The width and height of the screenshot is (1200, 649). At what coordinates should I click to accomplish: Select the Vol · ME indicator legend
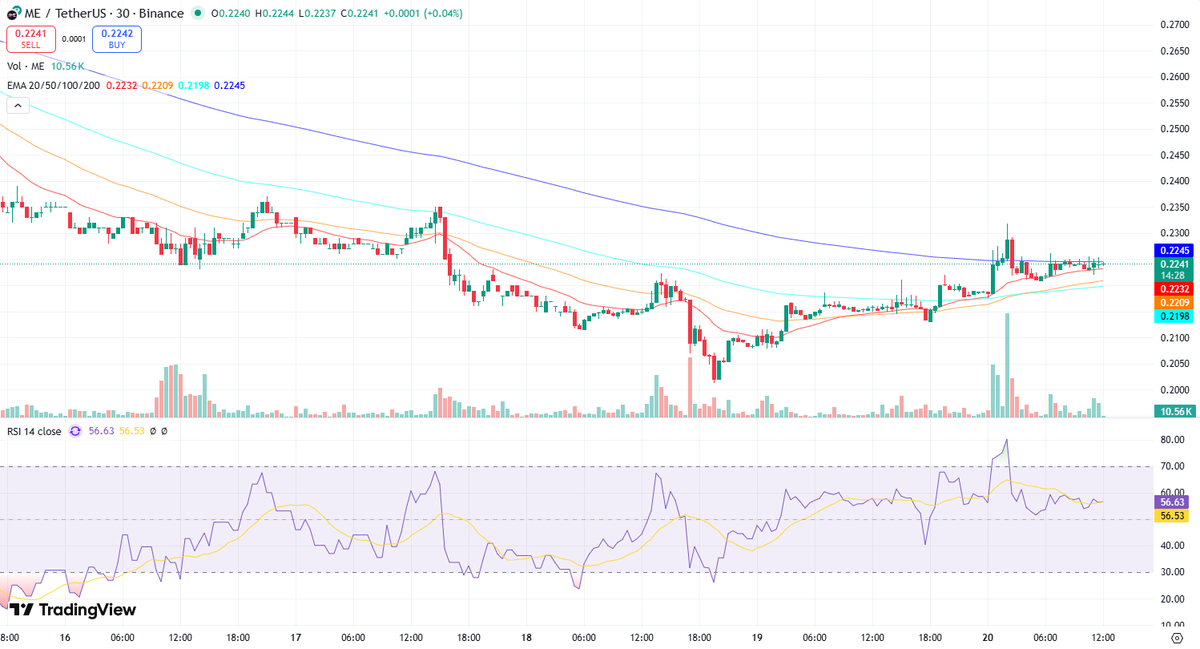pos(27,66)
